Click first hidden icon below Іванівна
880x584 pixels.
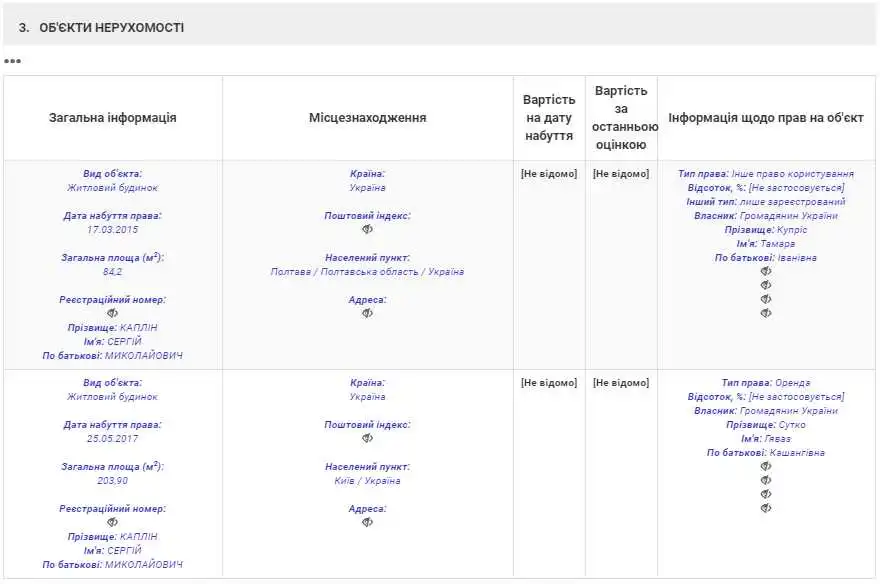pos(766,271)
